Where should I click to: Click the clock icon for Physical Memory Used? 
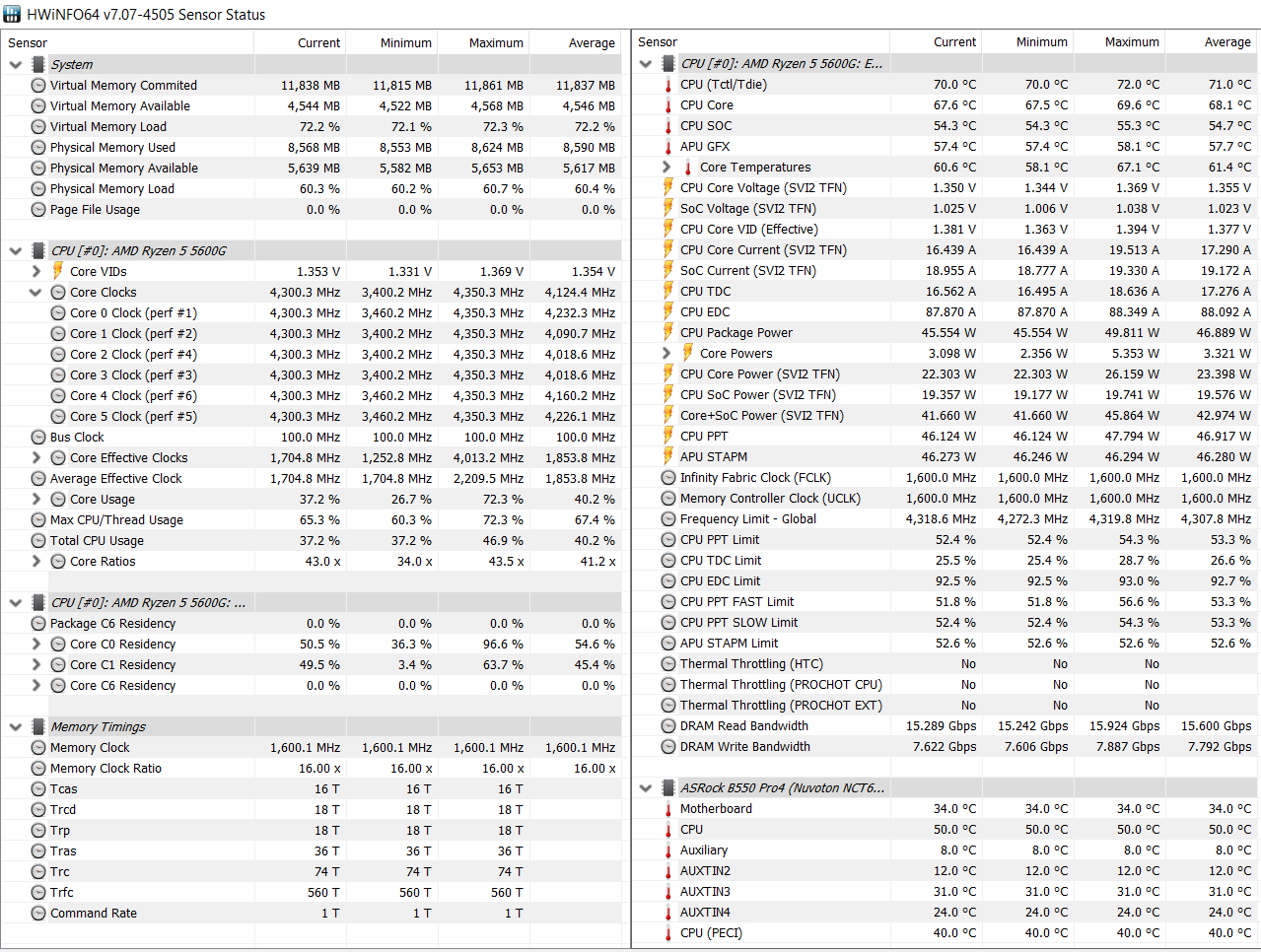click(38, 147)
